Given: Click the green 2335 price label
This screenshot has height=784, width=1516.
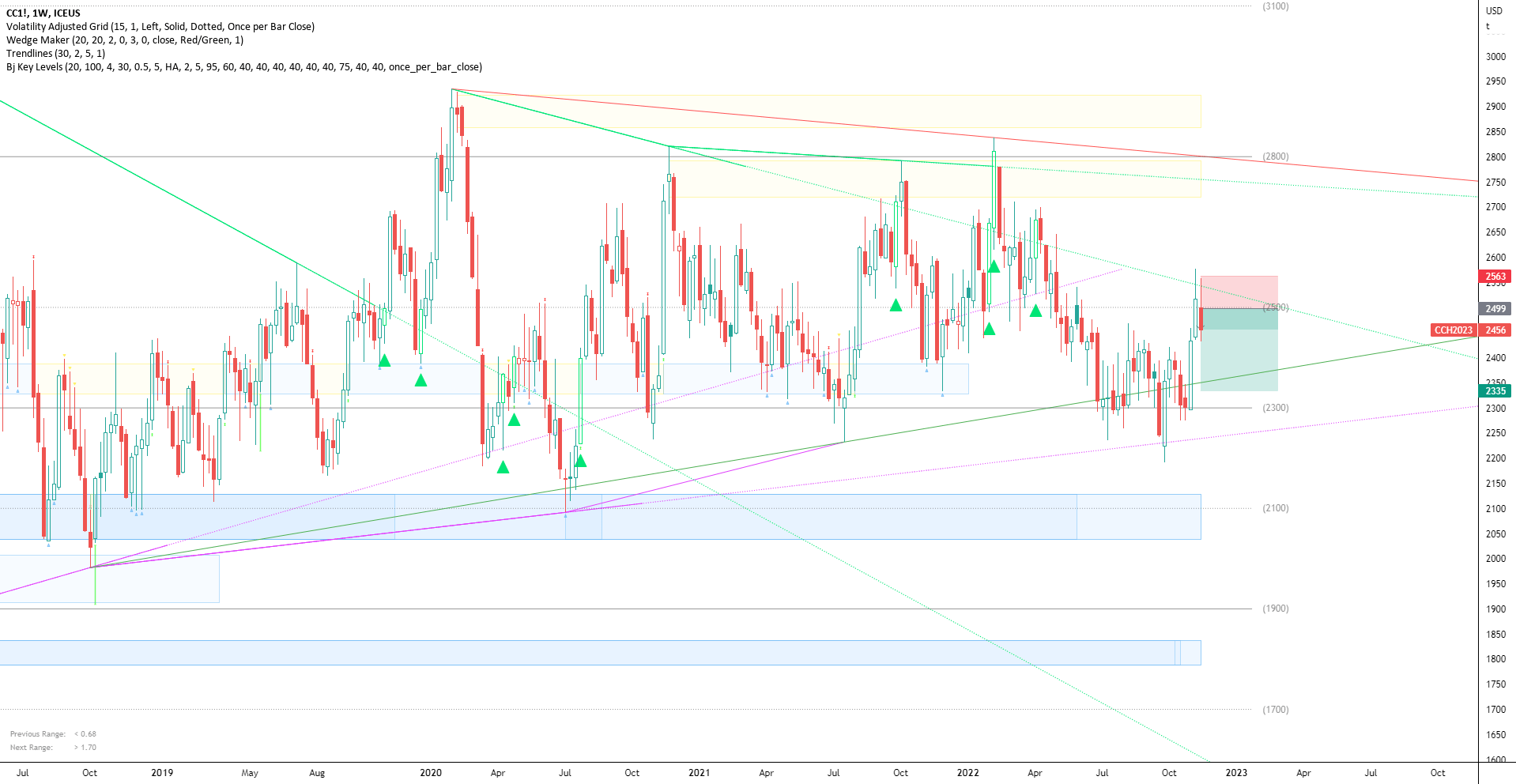Looking at the screenshot, I should (x=1495, y=390).
